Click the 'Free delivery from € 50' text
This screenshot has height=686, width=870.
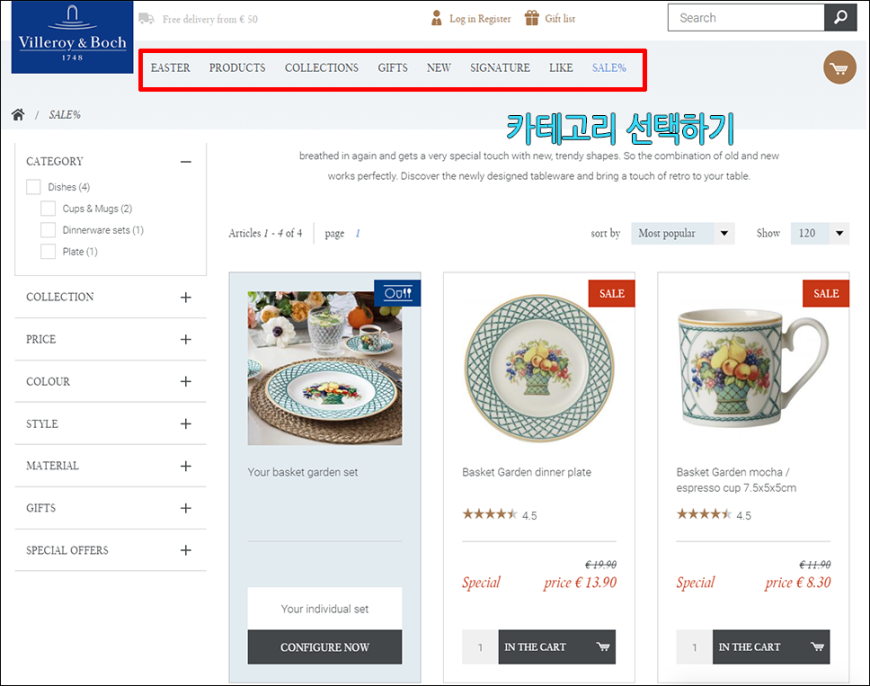click(x=210, y=19)
